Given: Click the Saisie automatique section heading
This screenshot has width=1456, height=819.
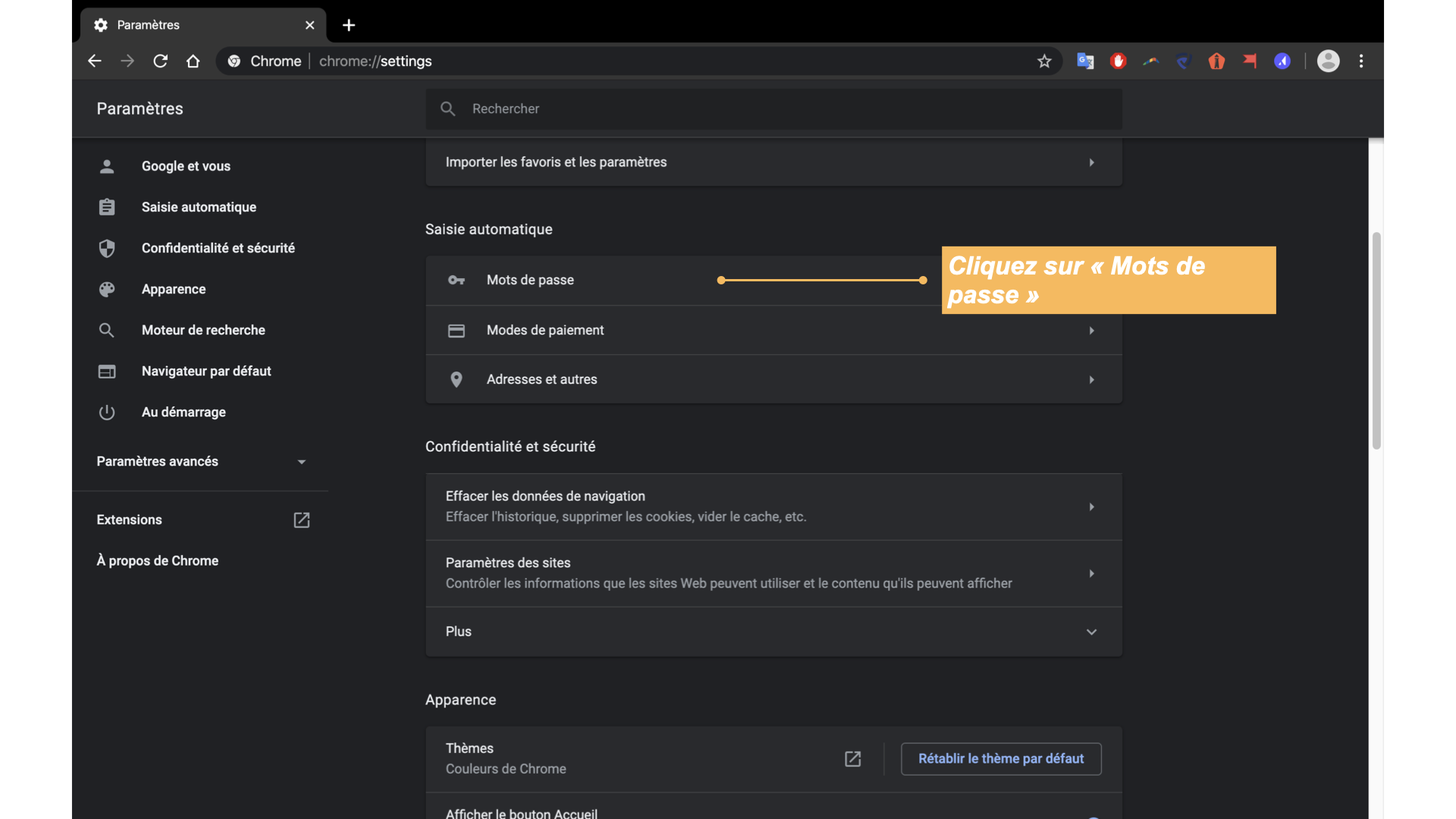Looking at the screenshot, I should click(x=488, y=229).
